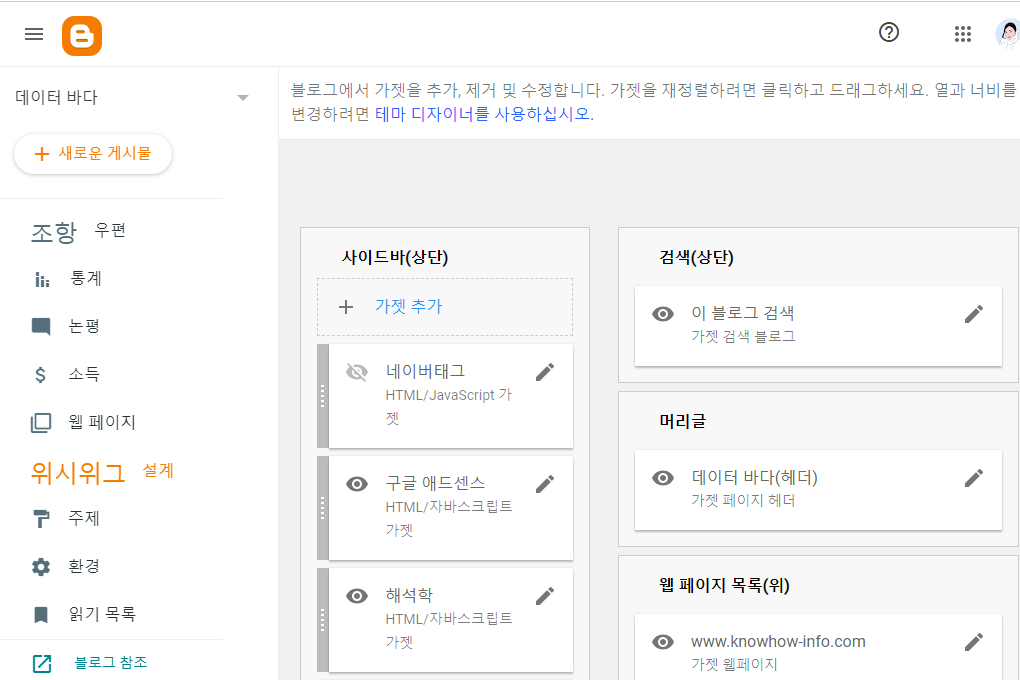
Task: Open the Help question mark icon
Action: [889, 32]
